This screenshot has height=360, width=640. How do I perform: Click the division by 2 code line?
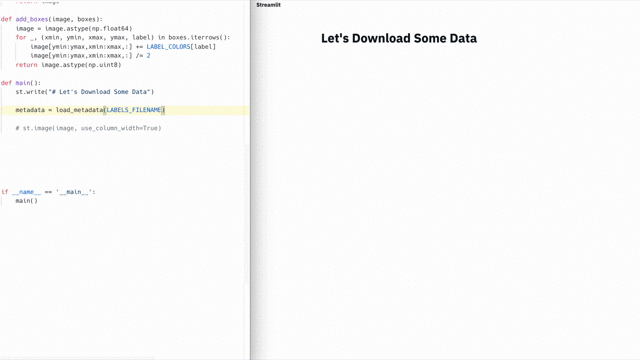[x=90, y=56]
